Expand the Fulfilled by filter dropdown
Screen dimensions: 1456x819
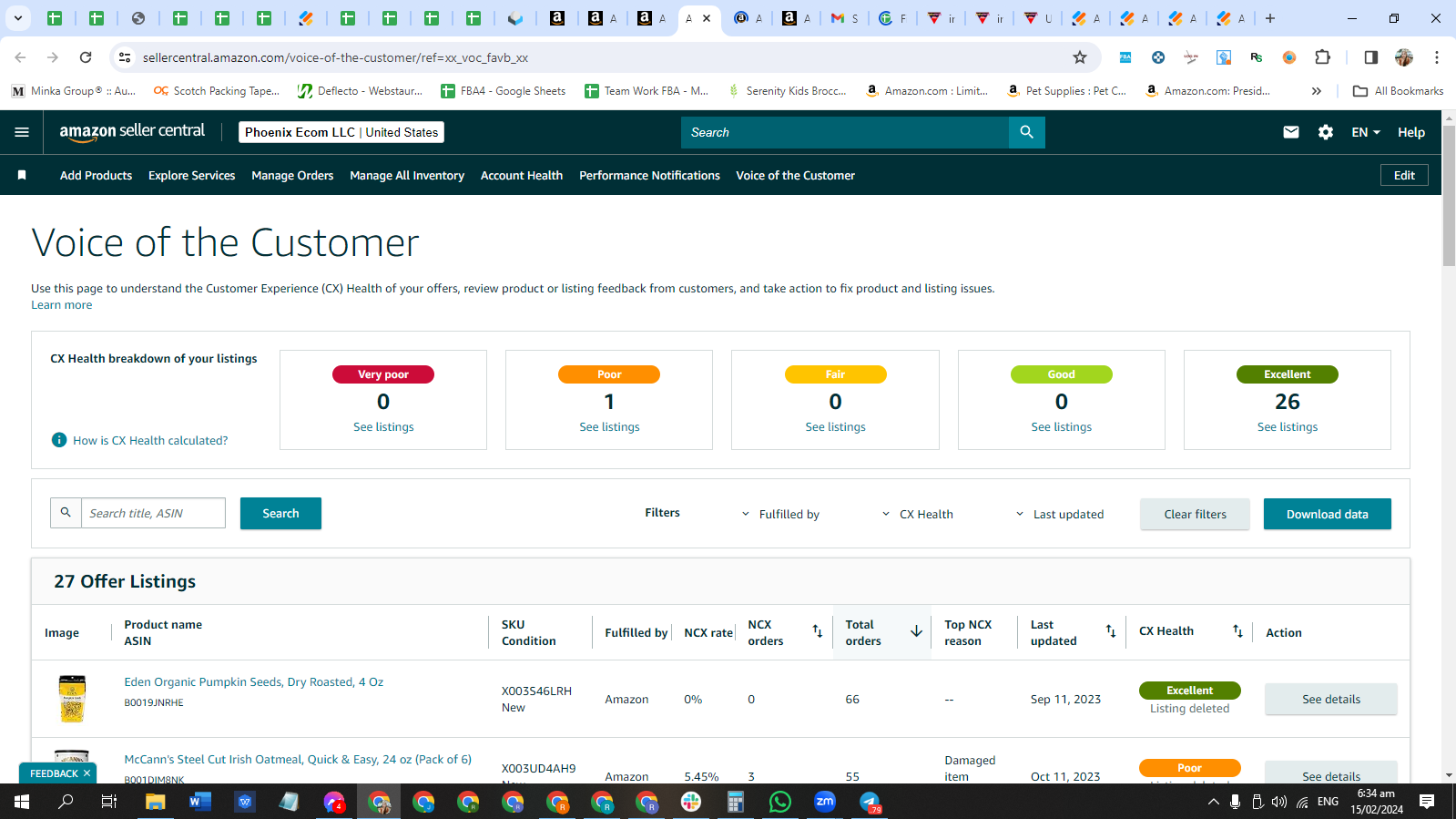click(781, 514)
